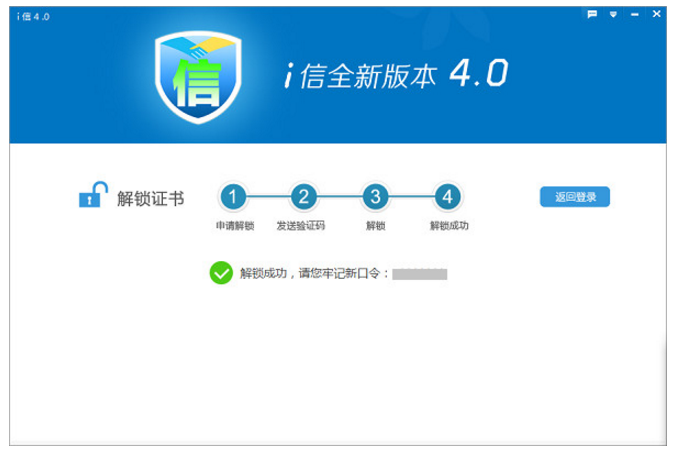Screen dimensions: 688x460
Task: Click the i信全新版本 4.0 banner title
Action: pos(396,75)
